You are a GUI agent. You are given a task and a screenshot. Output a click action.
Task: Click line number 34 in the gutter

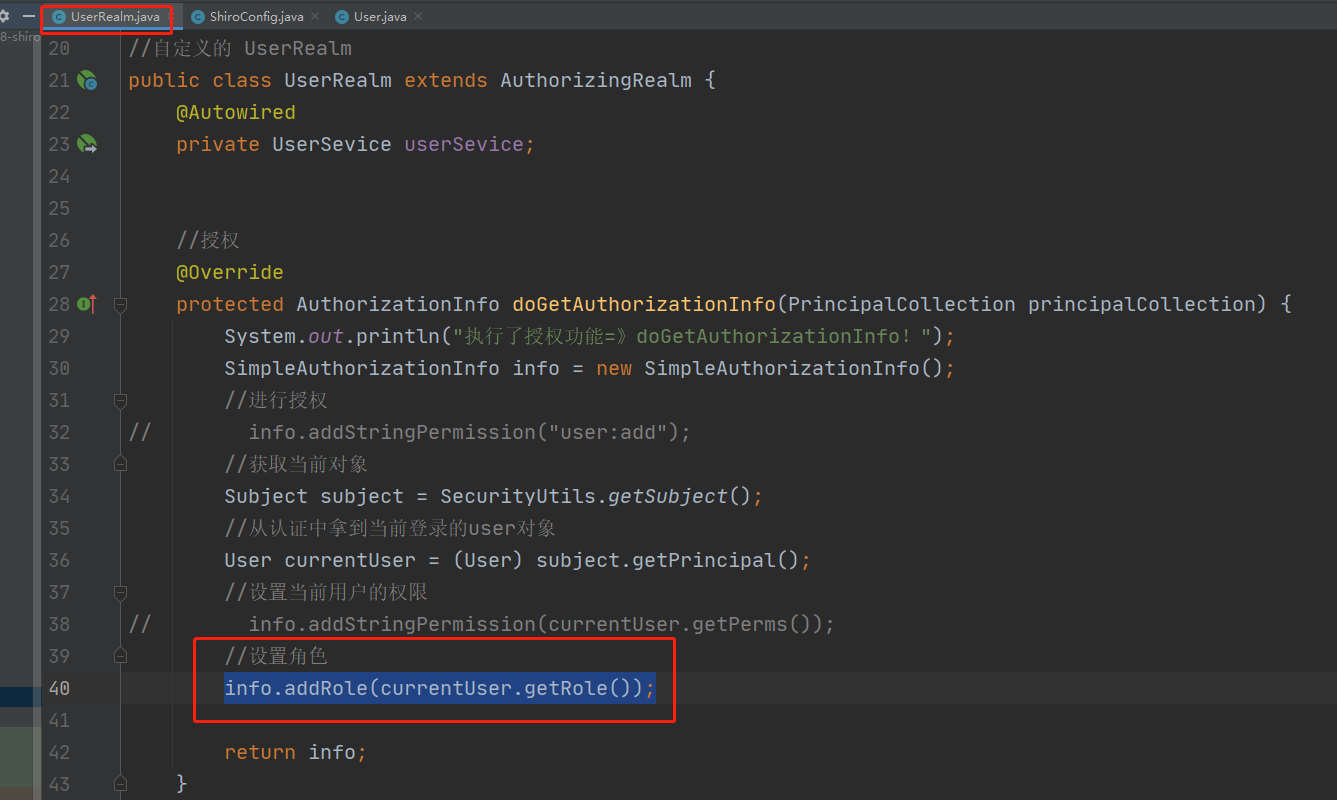tap(59, 496)
